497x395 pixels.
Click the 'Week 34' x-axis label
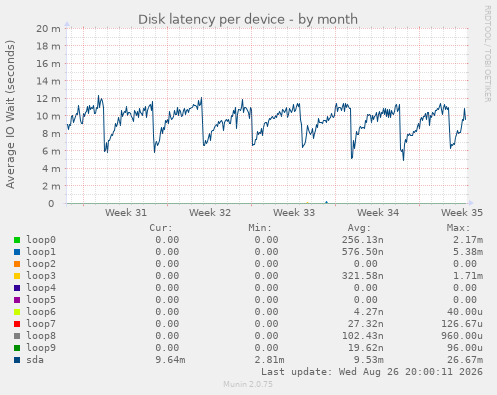[x=378, y=213]
